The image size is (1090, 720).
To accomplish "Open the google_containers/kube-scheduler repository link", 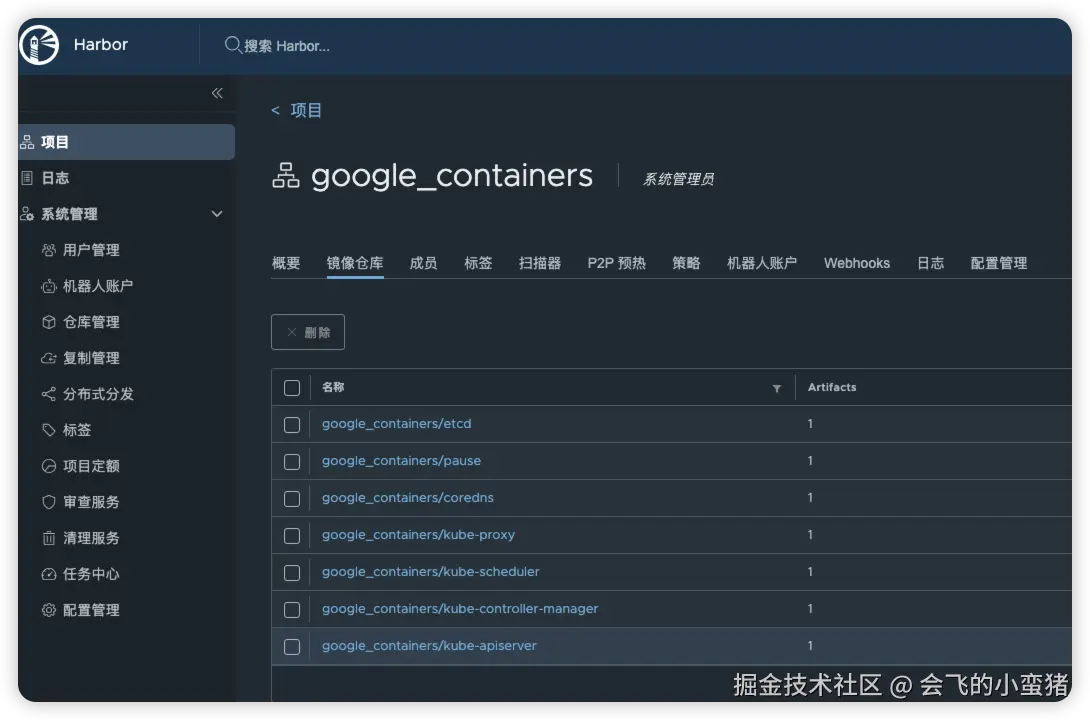I will pyautogui.click(x=430, y=571).
